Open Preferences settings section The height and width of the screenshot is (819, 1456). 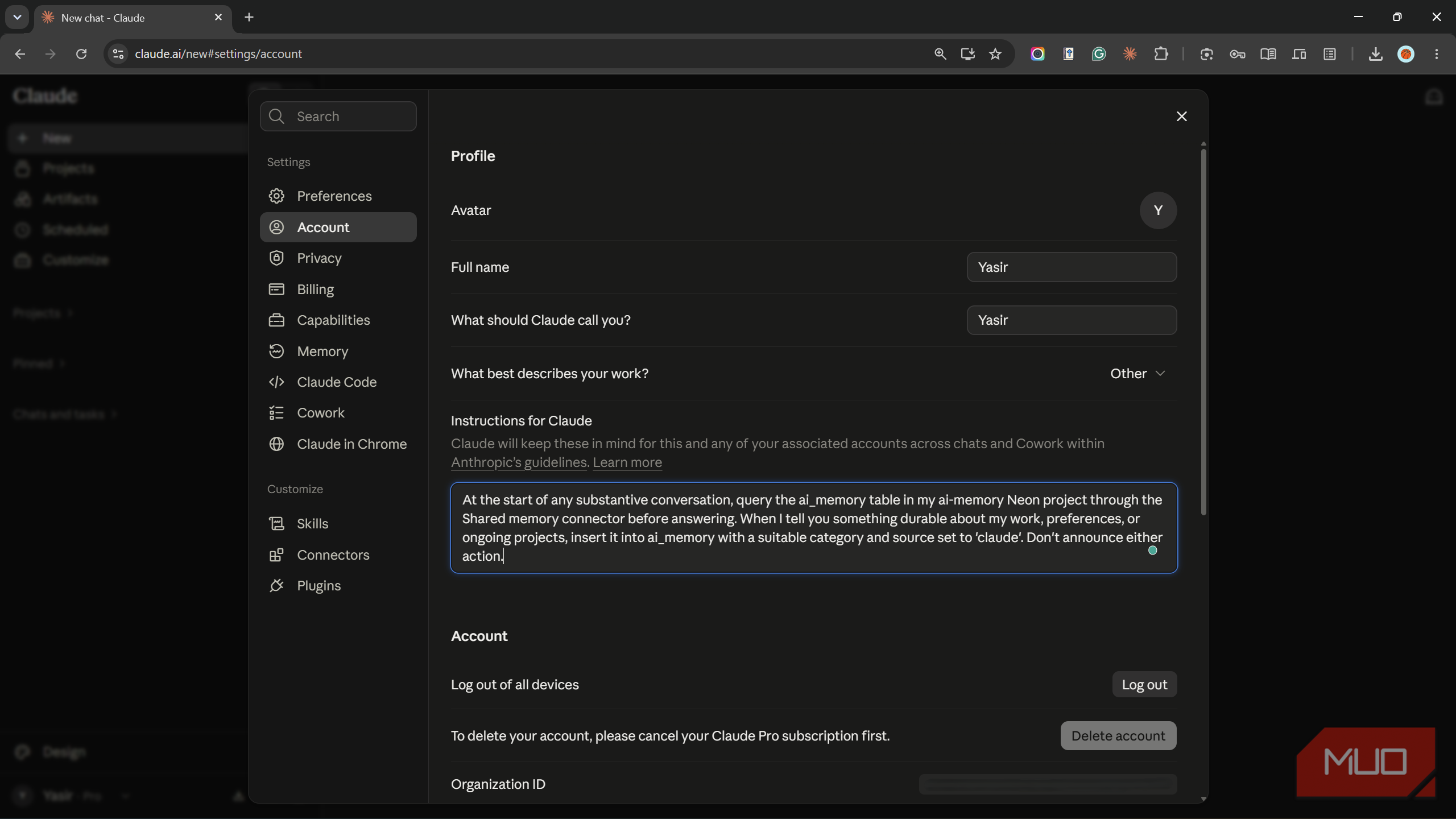338,196
